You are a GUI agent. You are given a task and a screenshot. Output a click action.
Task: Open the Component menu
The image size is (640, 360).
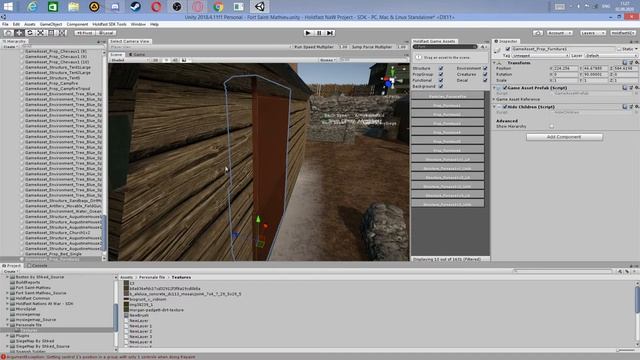[x=77, y=24]
